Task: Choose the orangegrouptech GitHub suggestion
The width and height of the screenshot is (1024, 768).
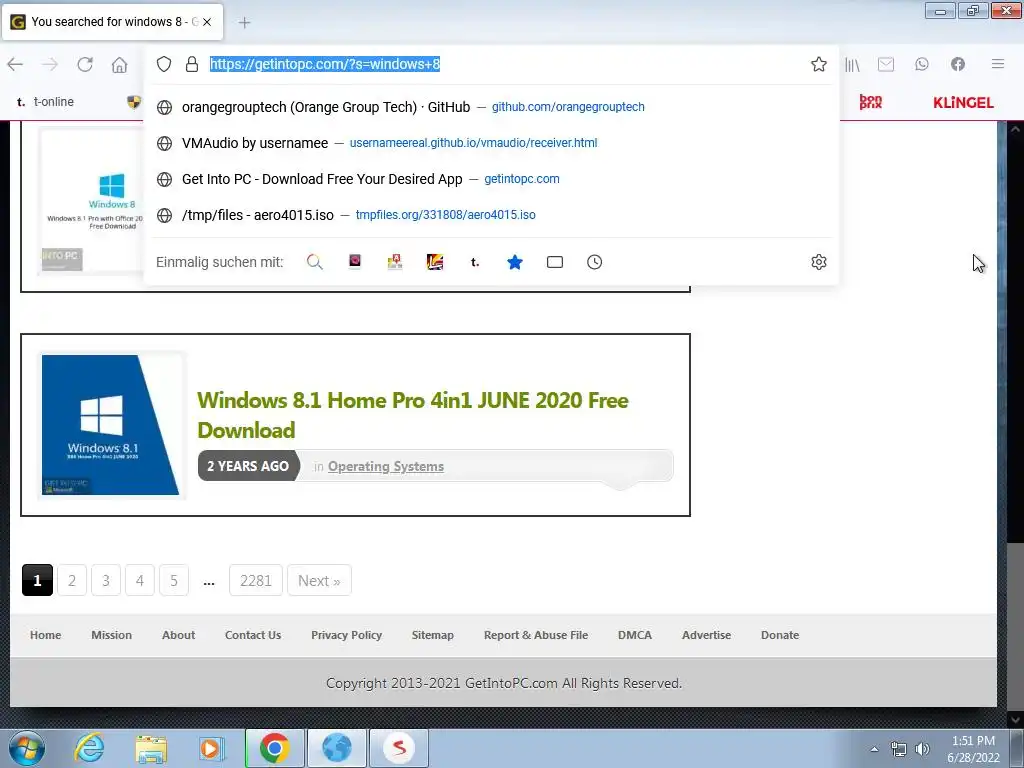Action: pyautogui.click(x=491, y=107)
